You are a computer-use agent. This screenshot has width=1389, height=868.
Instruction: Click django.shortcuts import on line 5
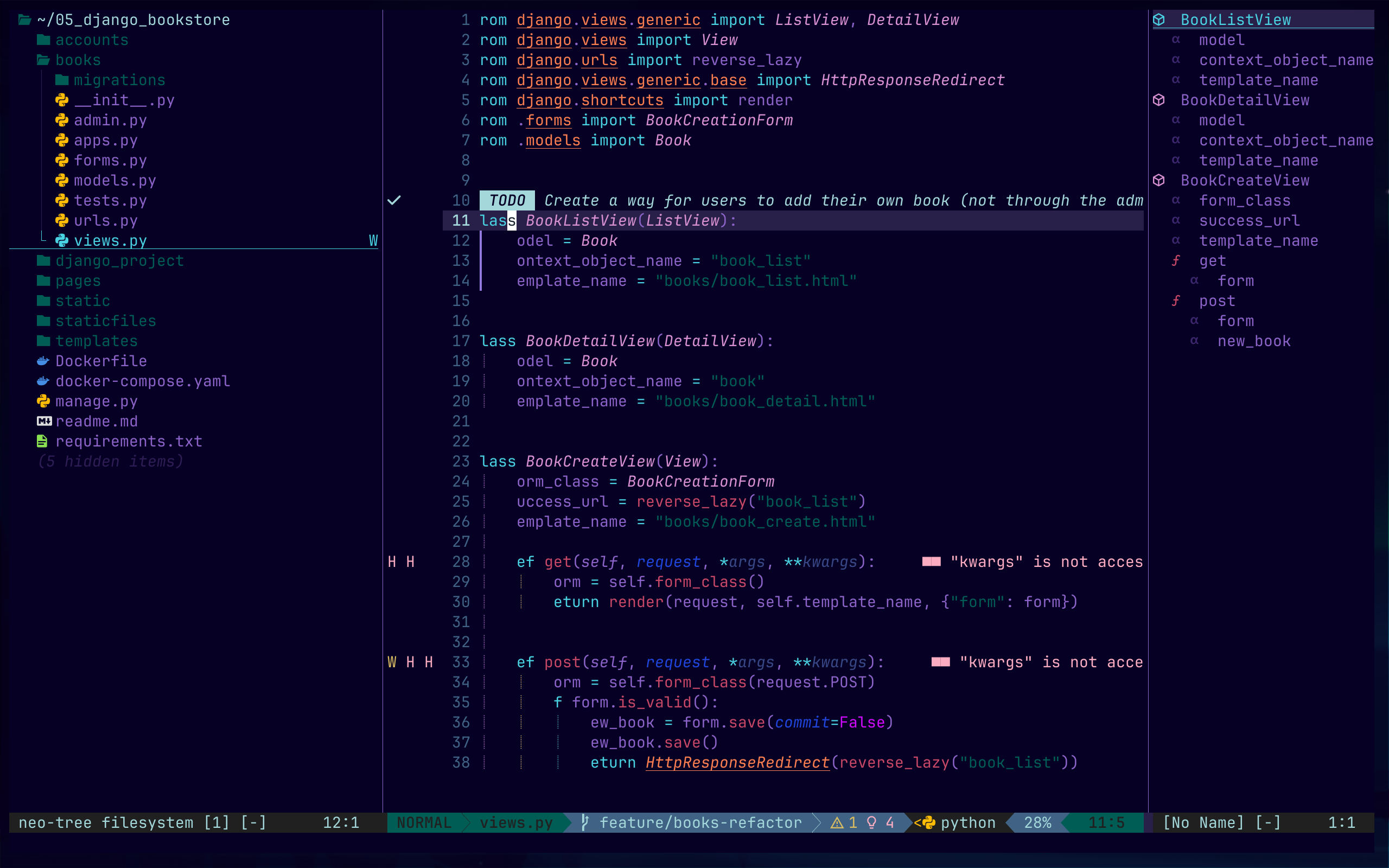click(590, 100)
